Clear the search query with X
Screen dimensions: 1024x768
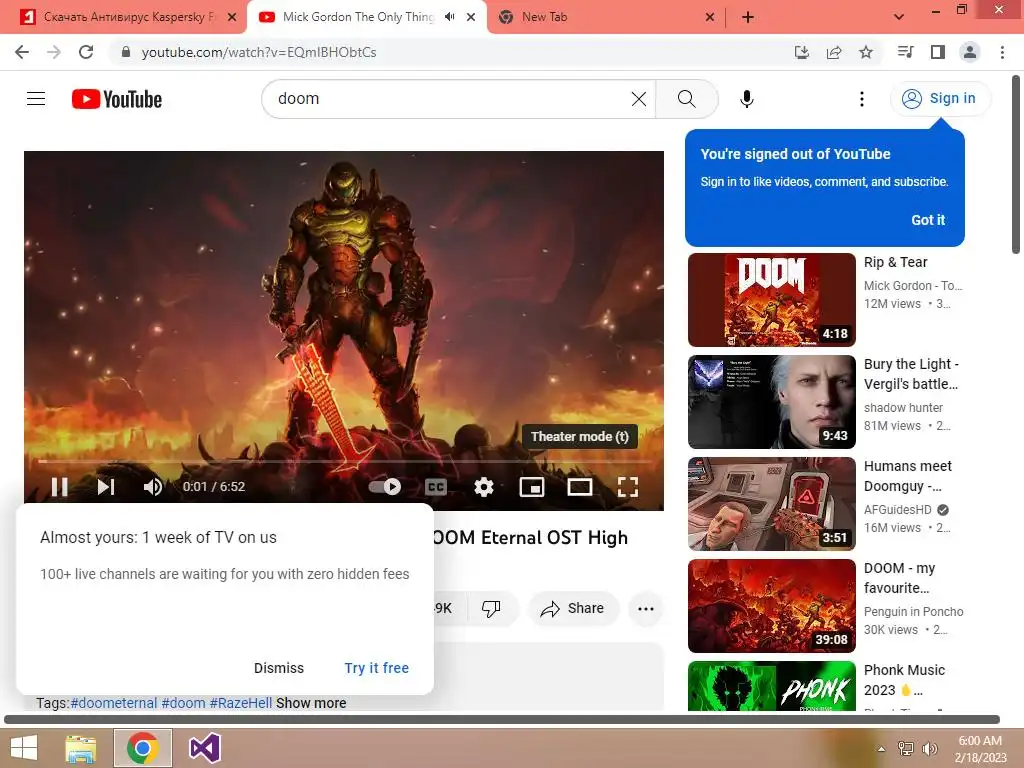pos(639,99)
